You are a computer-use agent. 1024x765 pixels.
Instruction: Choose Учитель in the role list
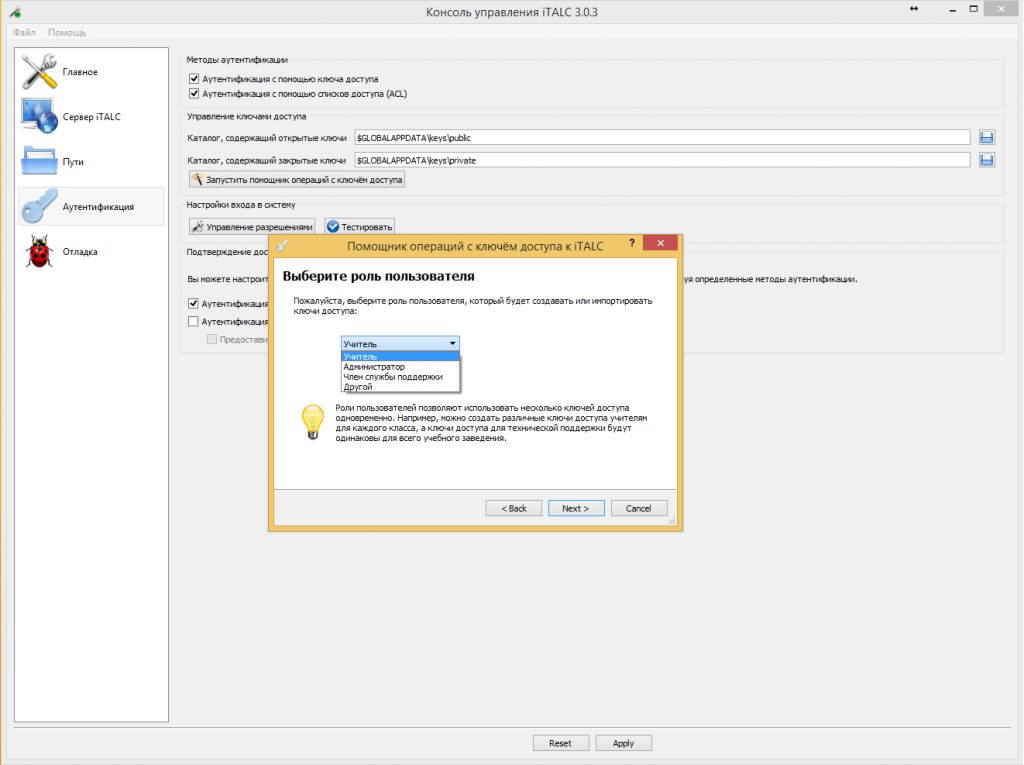[400, 357]
